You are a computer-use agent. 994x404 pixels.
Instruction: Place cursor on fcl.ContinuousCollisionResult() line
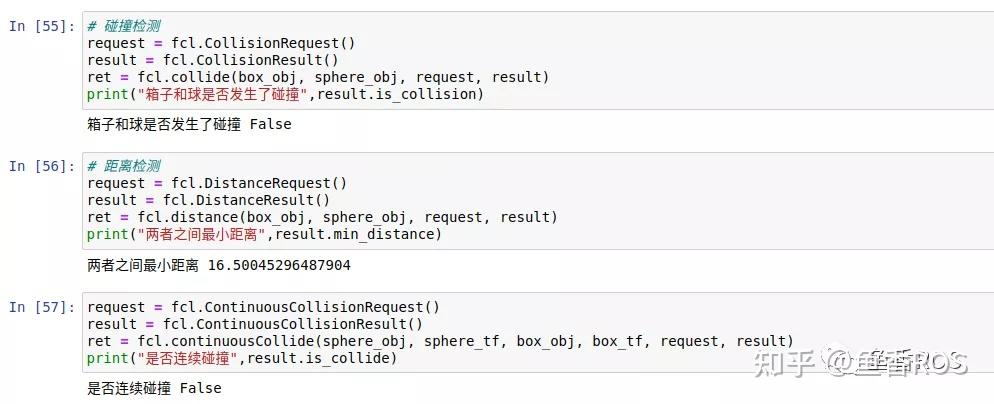255,324
